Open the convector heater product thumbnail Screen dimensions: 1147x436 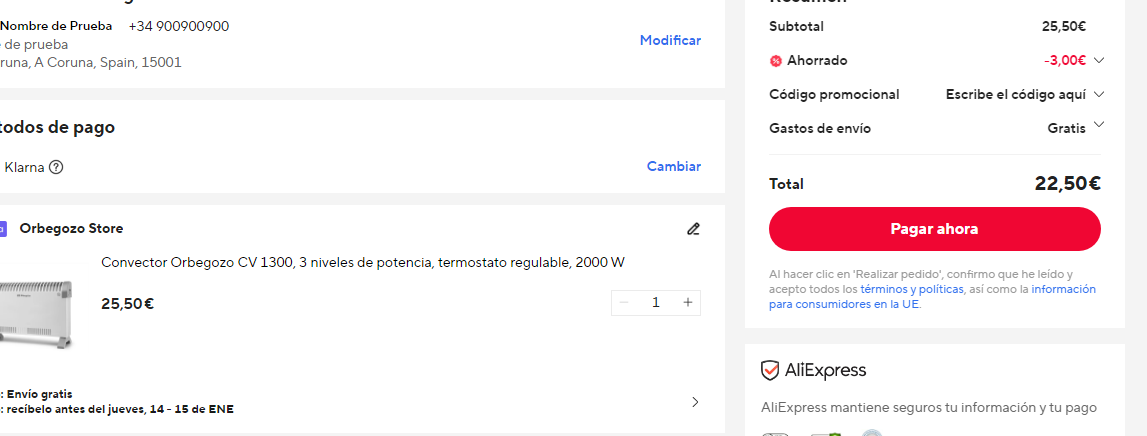click(37, 315)
